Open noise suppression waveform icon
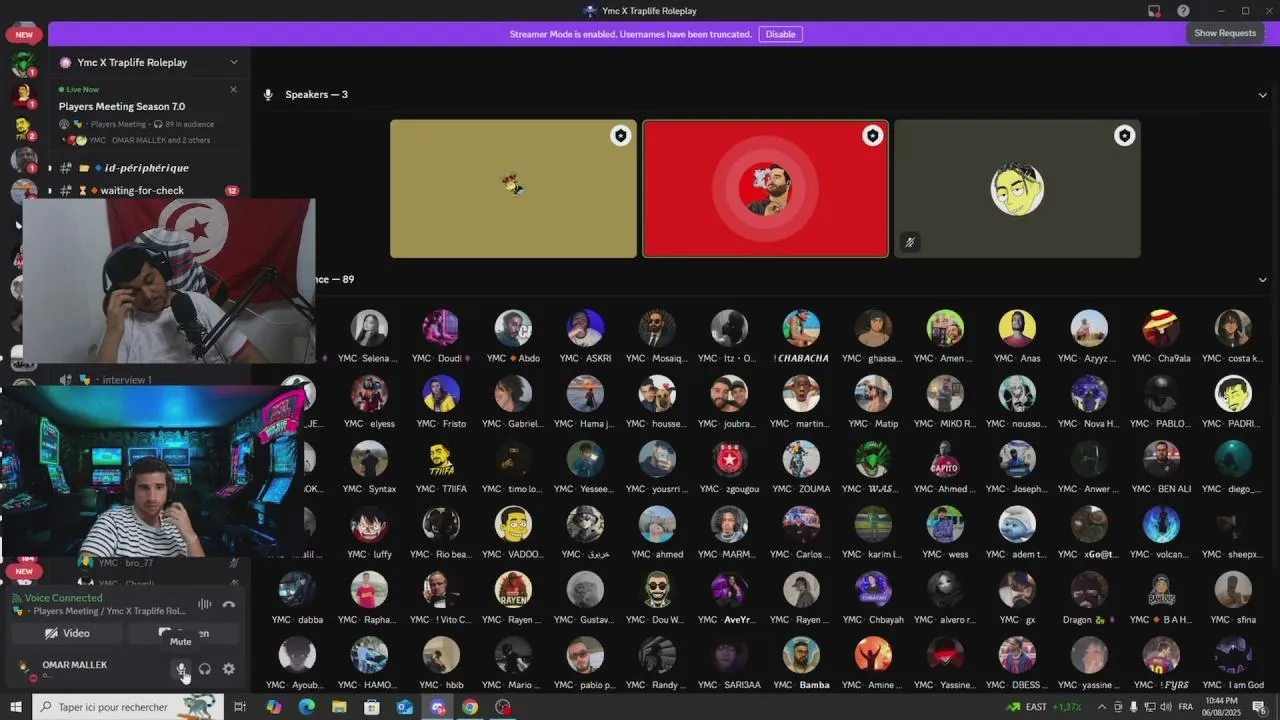This screenshot has width=1280, height=720. click(x=205, y=604)
